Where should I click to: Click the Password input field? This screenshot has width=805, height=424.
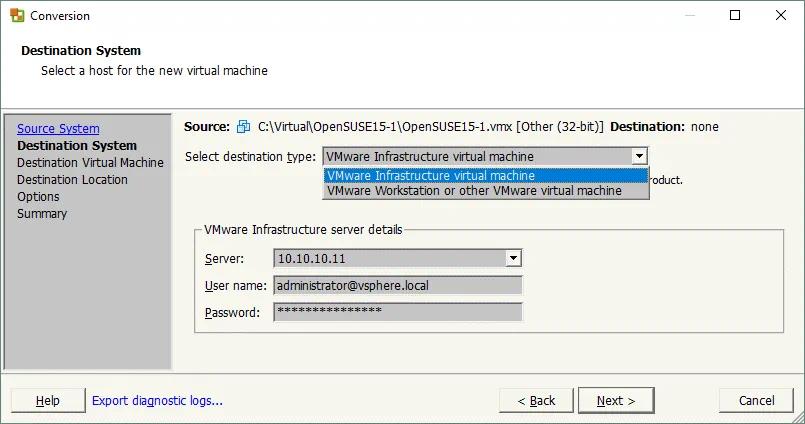pos(398,312)
